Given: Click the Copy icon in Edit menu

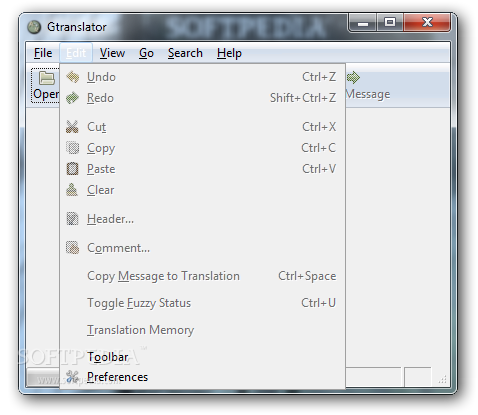Looking at the screenshot, I should coord(73,148).
